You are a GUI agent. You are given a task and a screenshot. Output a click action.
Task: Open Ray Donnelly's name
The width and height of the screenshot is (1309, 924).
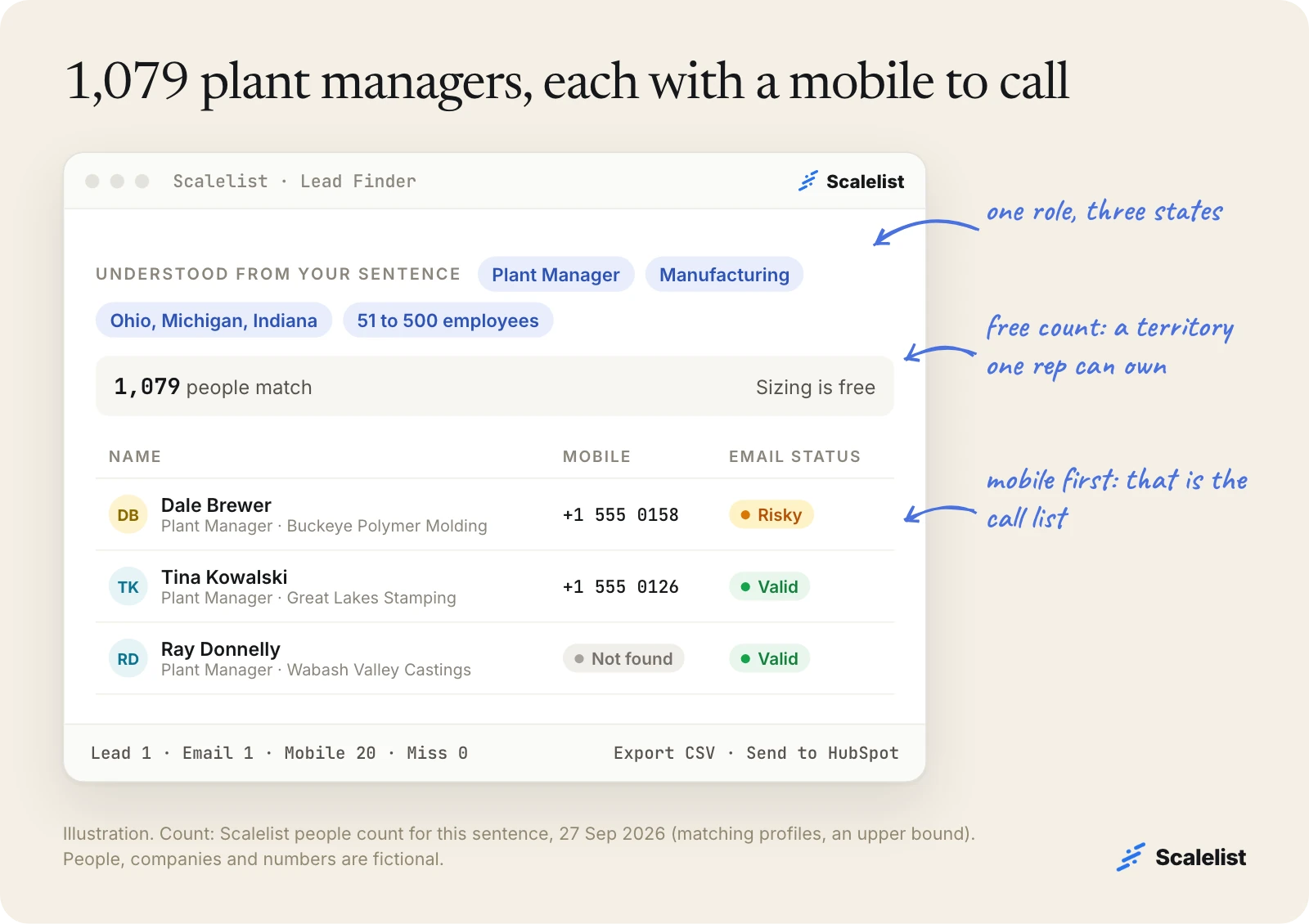coord(221,649)
